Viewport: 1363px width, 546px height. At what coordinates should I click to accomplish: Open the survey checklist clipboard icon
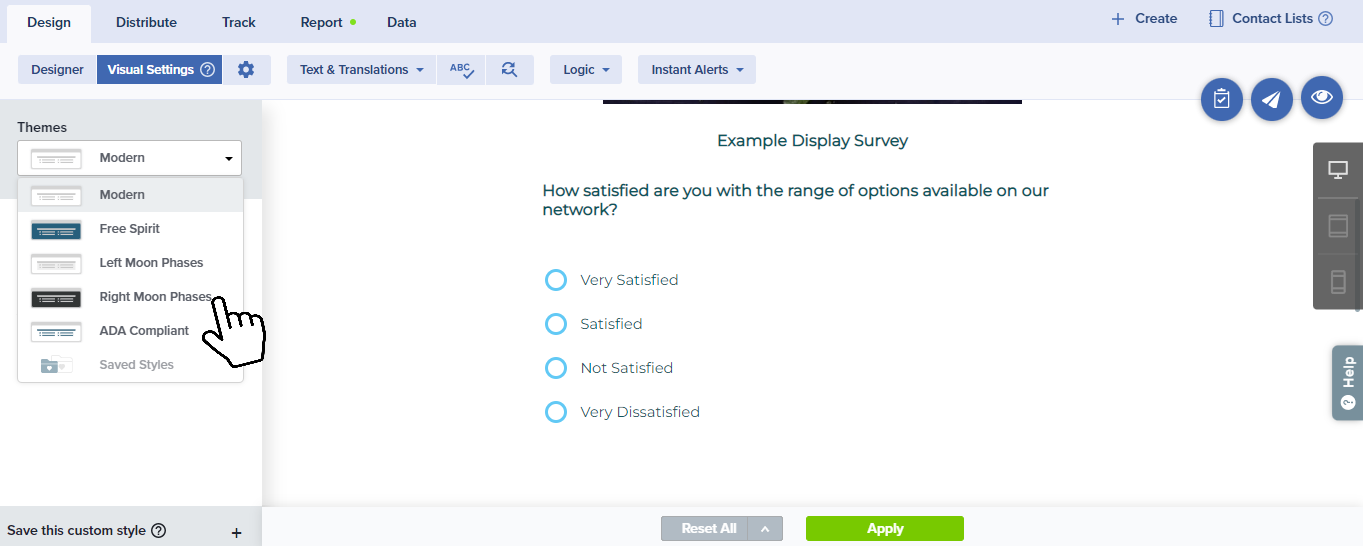1221,99
